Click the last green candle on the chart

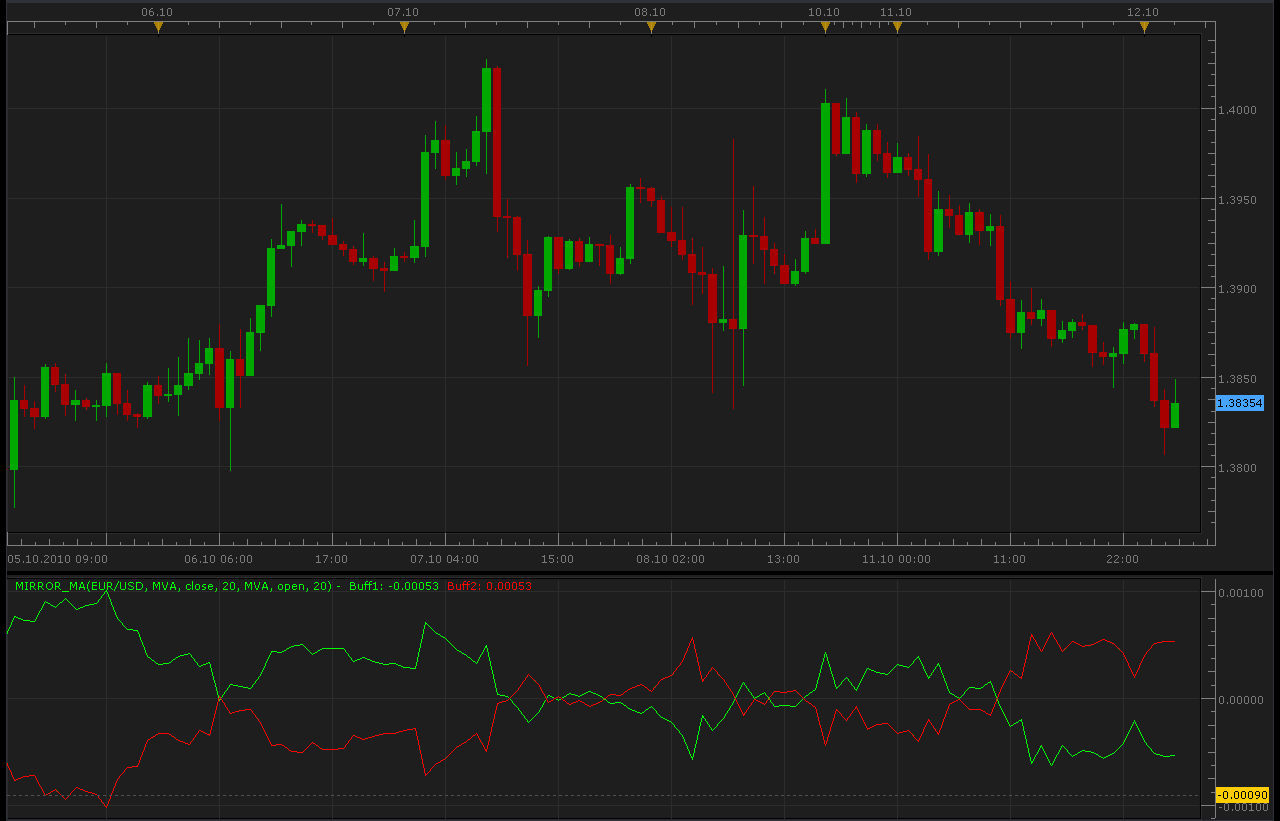coord(1175,415)
